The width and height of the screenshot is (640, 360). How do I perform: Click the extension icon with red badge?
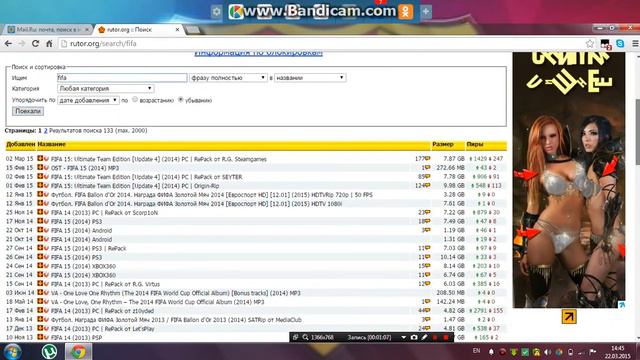pyautogui.click(x=605, y=44)
